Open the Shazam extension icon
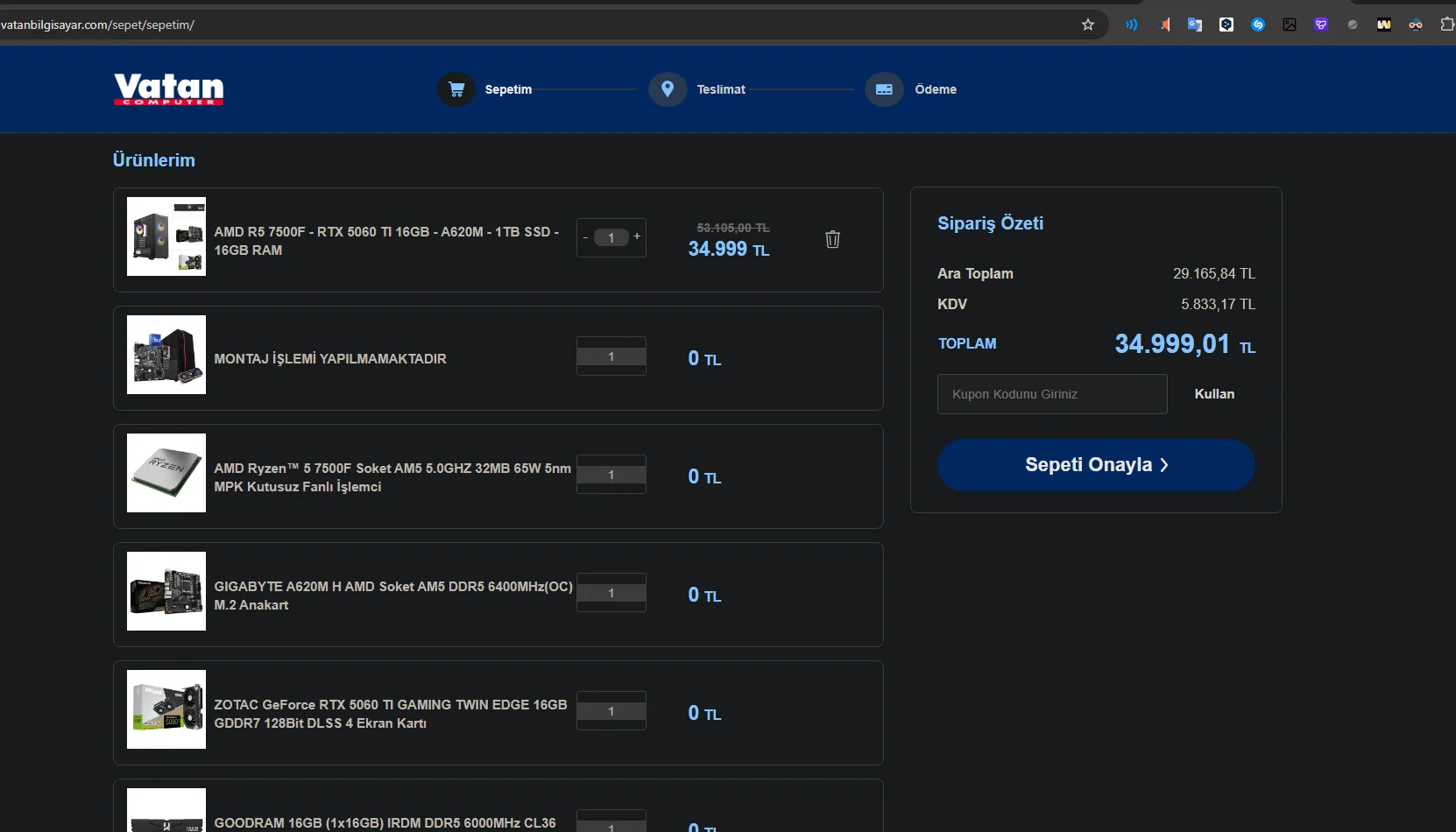 (1258, 25)
